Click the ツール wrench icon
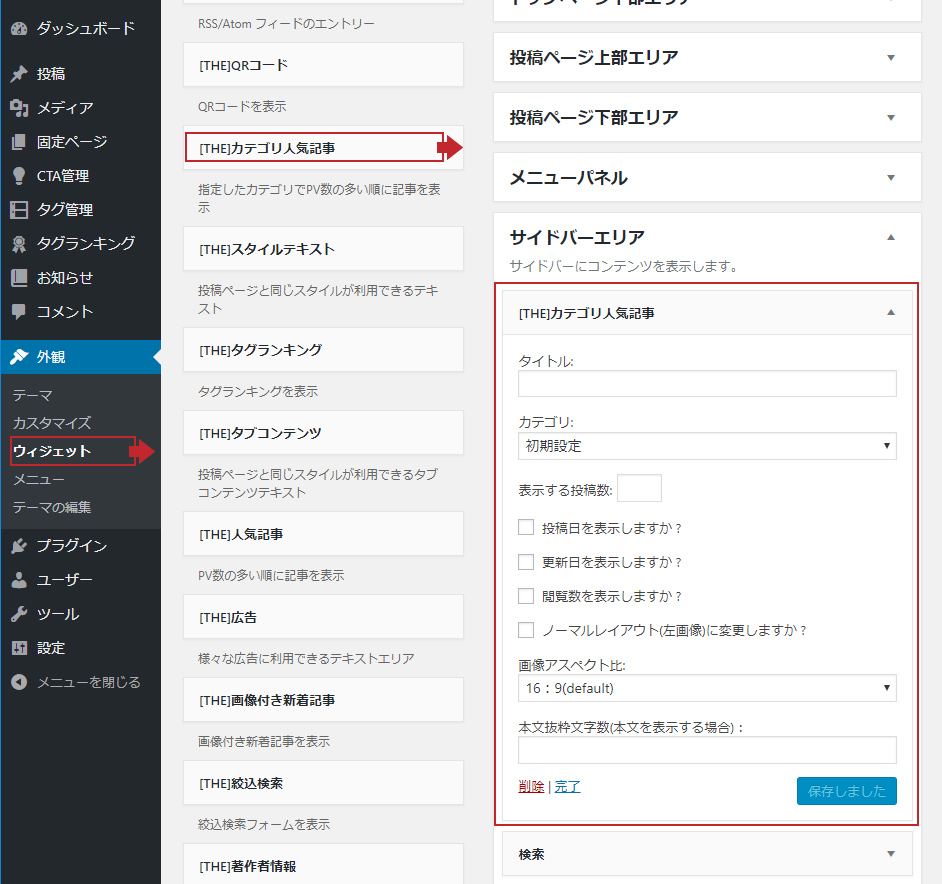The image size is (942, 884). tap(19, 614)
